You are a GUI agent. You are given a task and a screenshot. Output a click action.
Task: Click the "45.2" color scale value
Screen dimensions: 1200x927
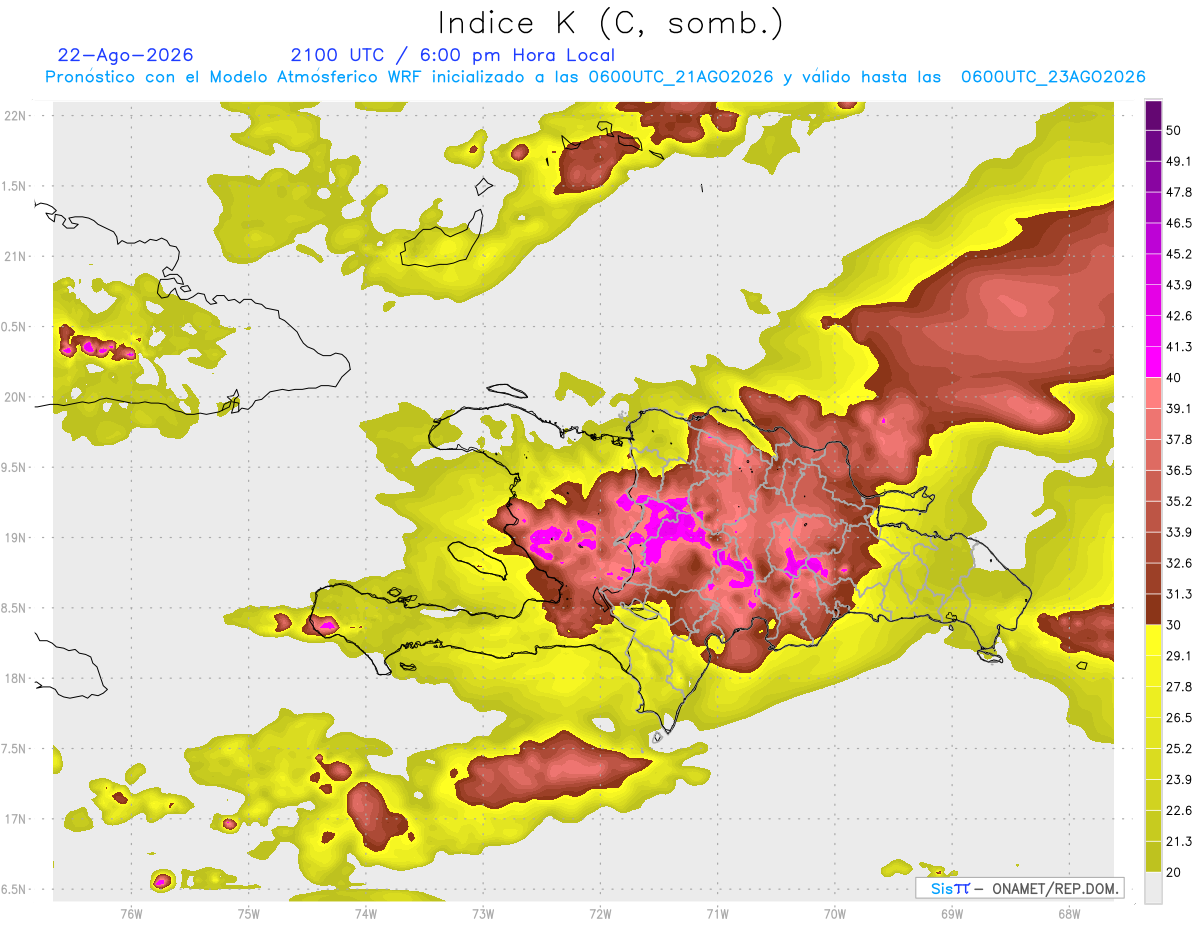1179,254
